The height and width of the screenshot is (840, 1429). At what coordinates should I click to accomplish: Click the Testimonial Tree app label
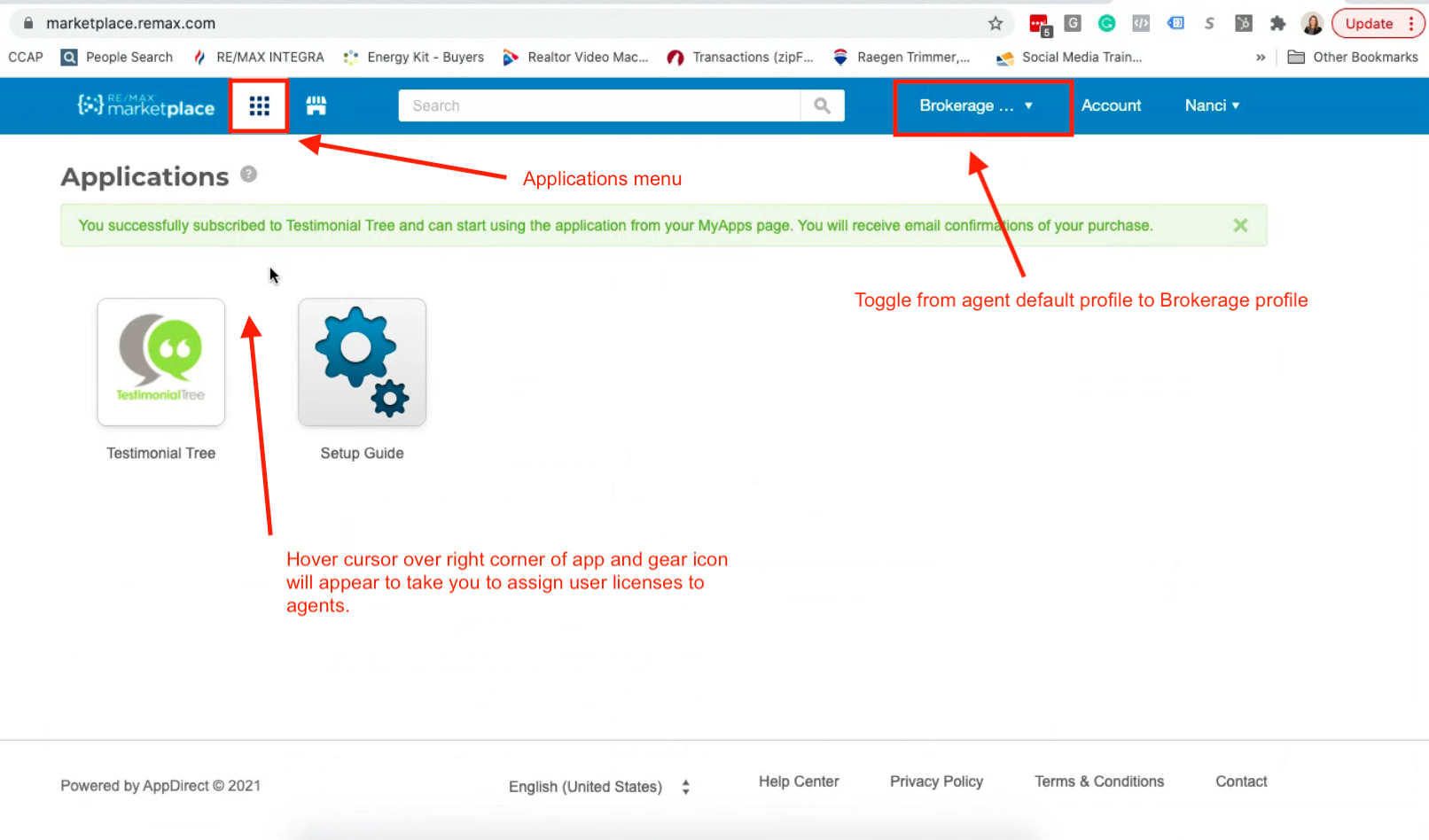(x=161, y=454)
